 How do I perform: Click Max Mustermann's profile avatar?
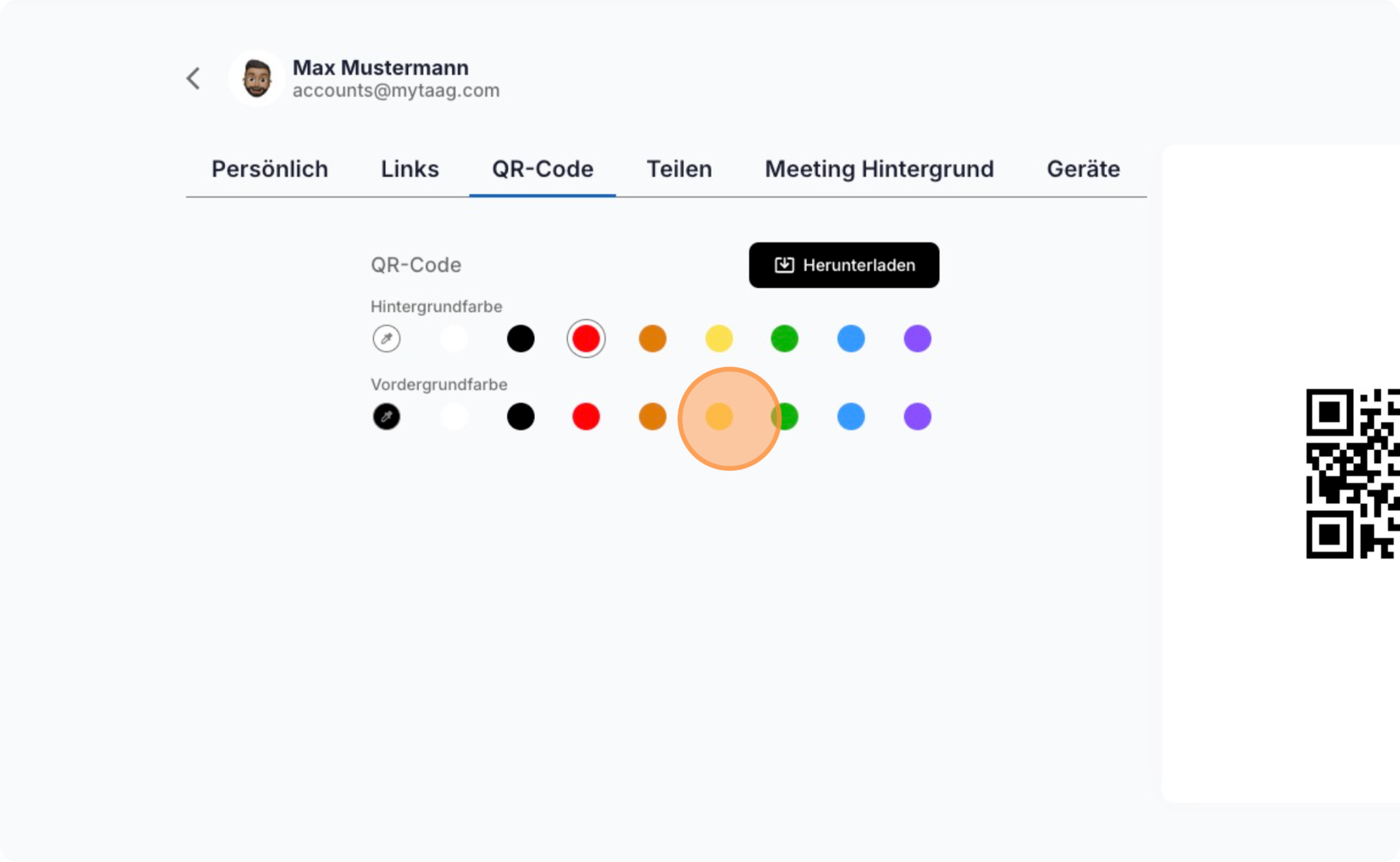coord(257,79)
